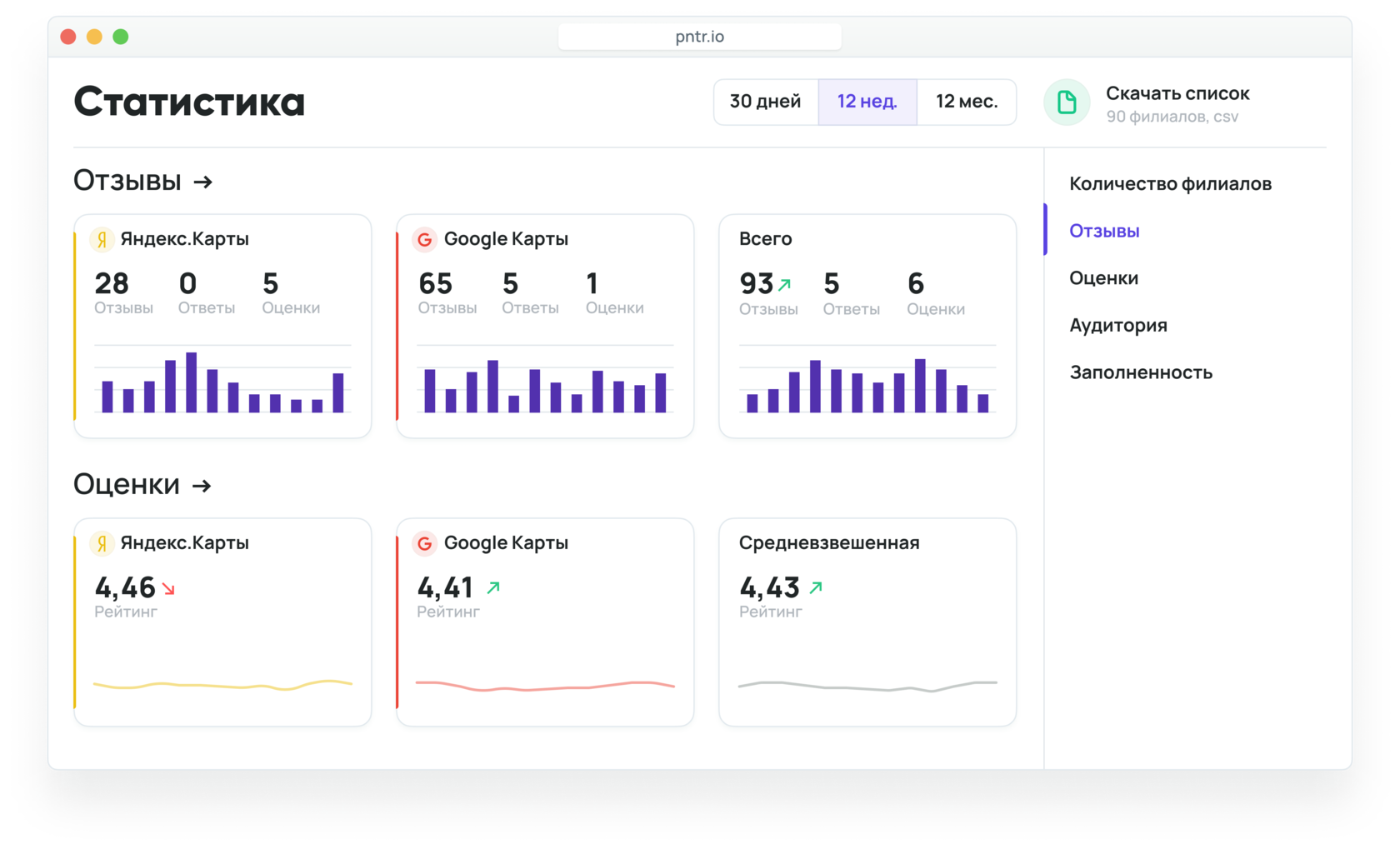
Task: Open the Google Карты reviews card title
Action: point(506,239)
